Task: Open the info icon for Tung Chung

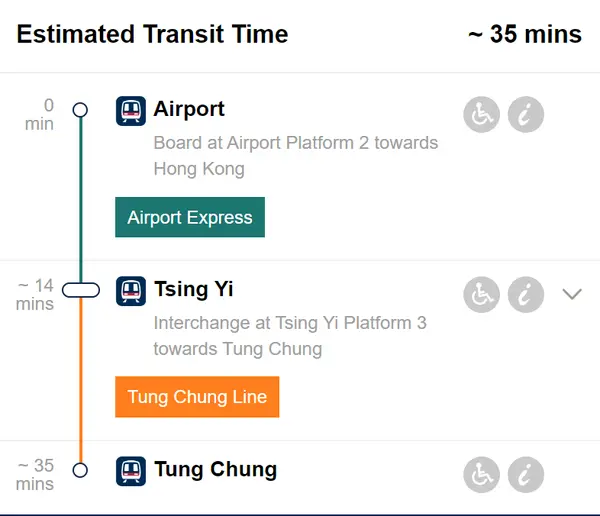Action: pos(526,475)
